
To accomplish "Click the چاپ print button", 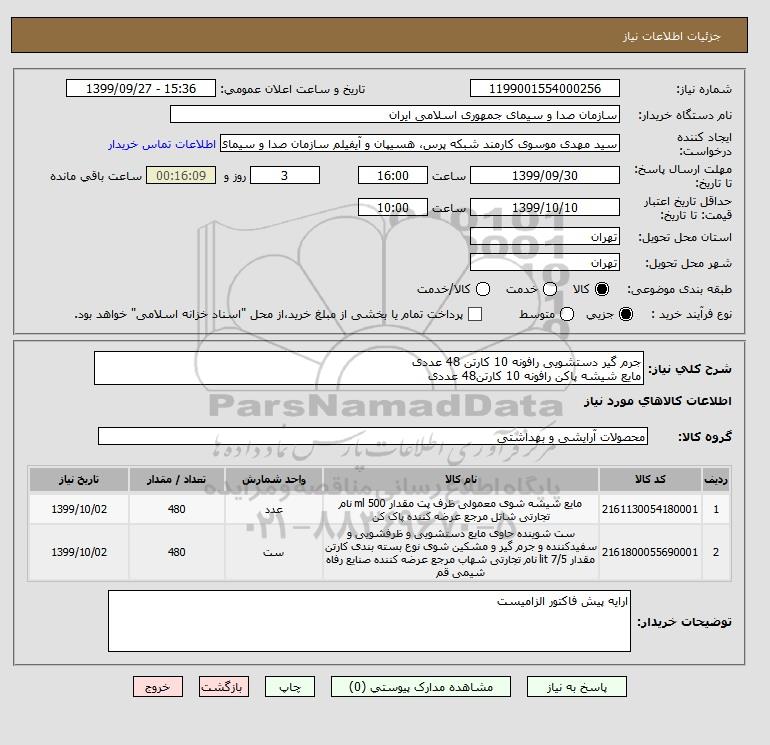I will pyautogui.click(x=290, y=687).
